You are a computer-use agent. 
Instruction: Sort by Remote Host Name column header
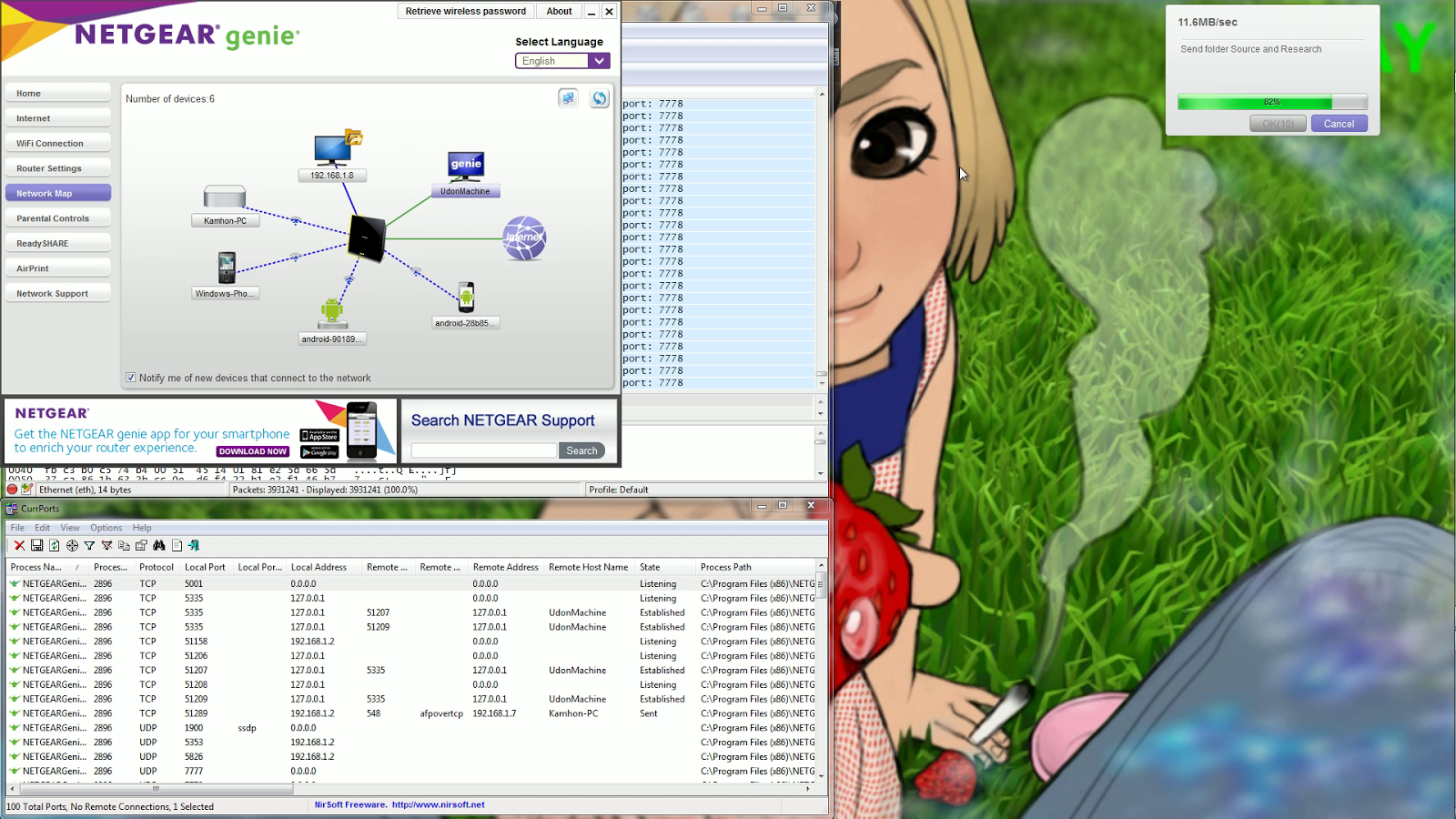589,567
